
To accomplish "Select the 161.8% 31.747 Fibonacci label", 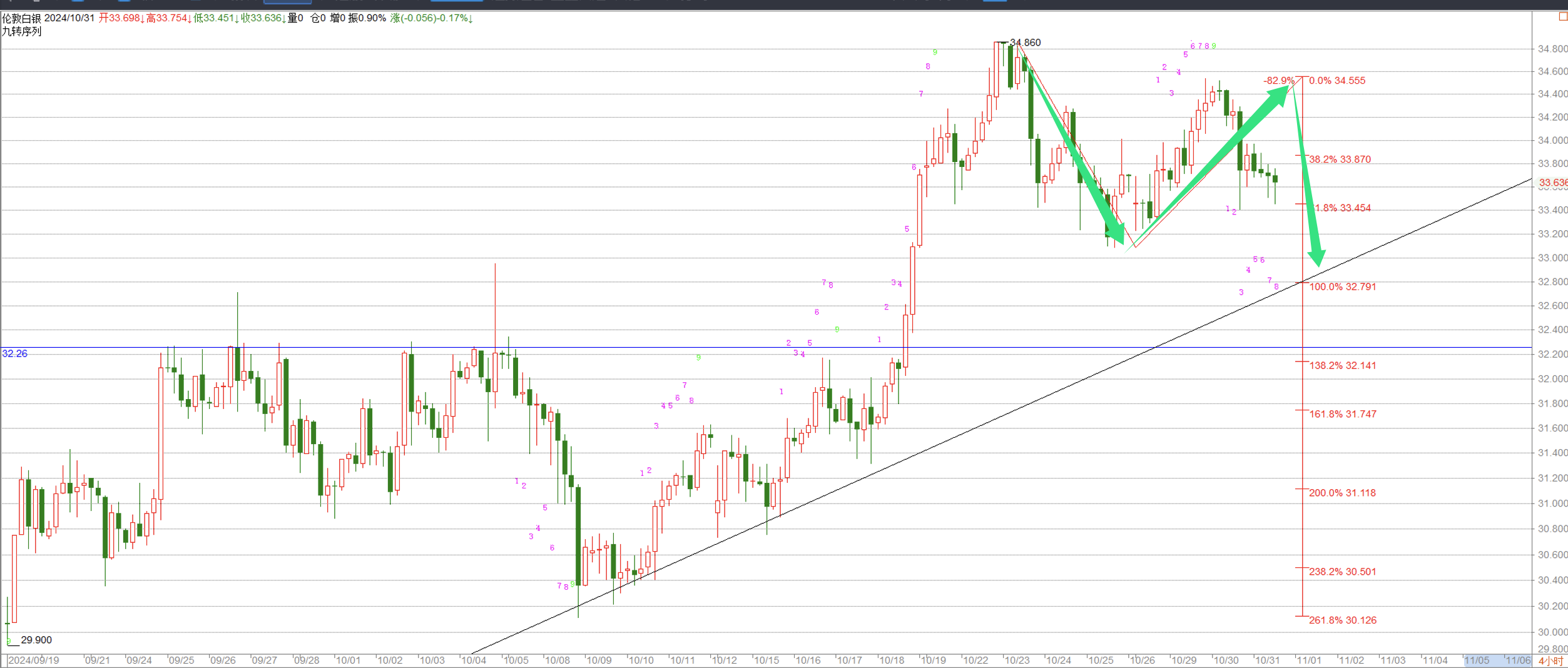I will click(x=1342, y=414).
